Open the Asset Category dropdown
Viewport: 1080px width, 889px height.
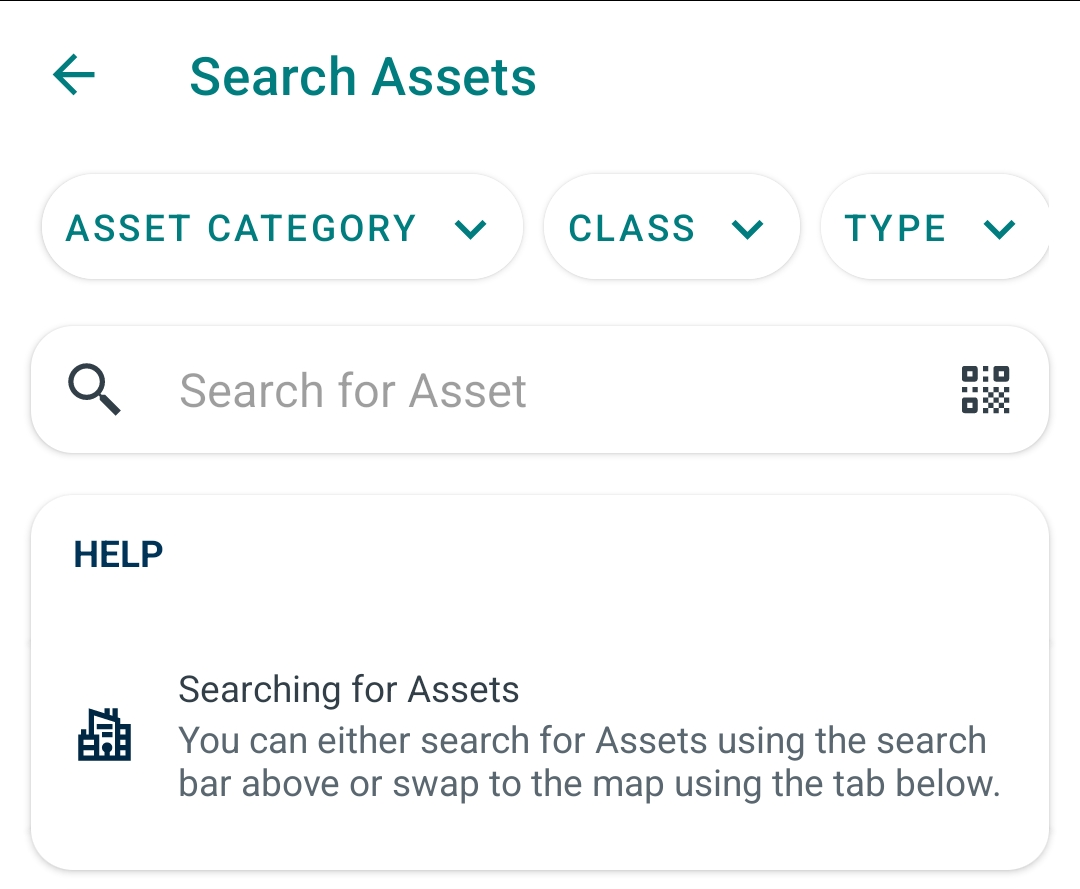click(x=282, y=227)
